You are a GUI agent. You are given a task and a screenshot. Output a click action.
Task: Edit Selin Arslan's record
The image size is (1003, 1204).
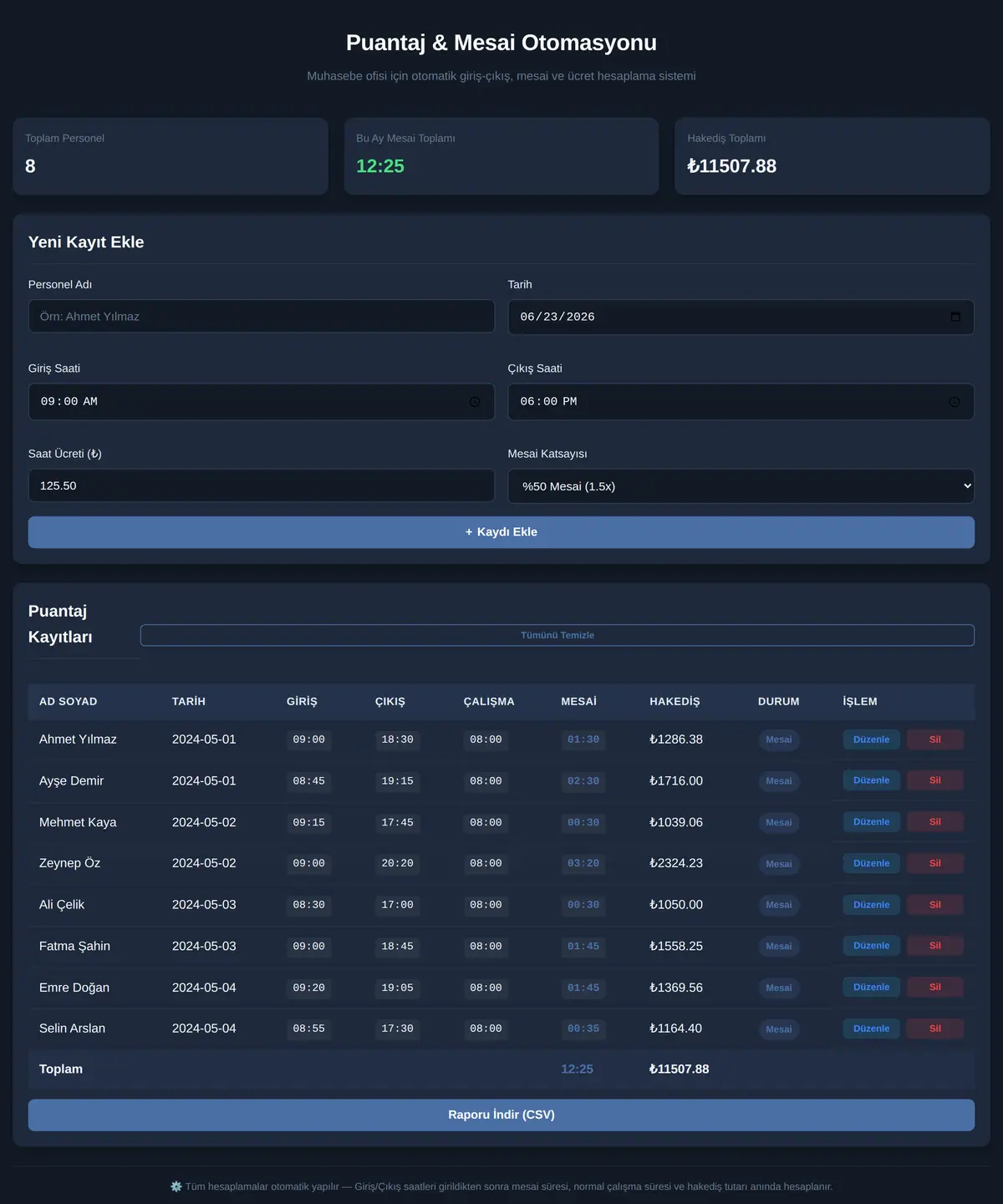pos(871,1029)
